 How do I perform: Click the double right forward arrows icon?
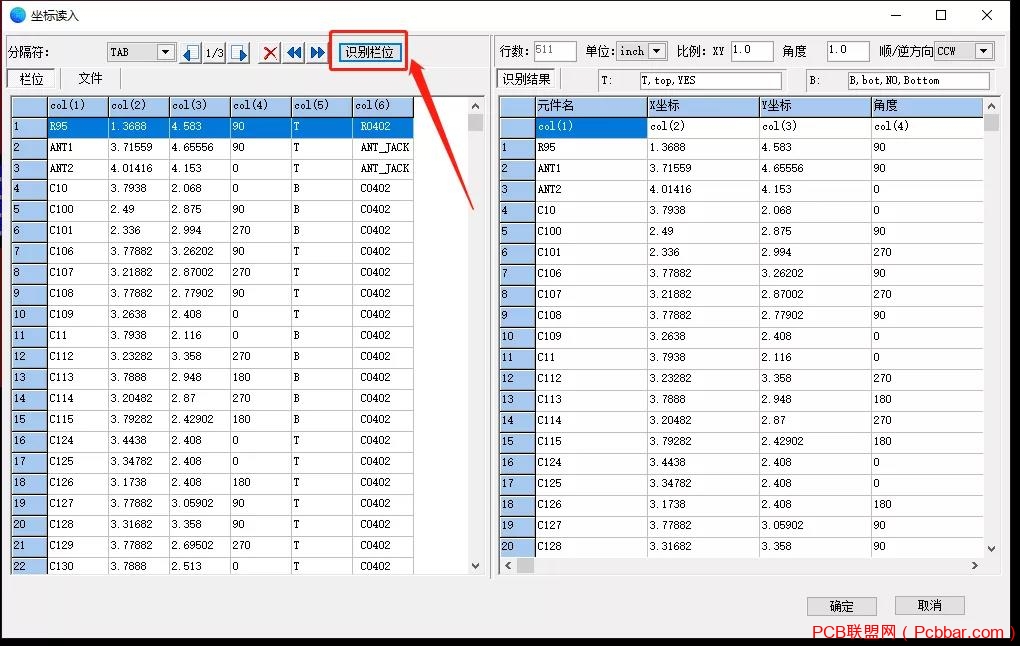click(317, 53)
